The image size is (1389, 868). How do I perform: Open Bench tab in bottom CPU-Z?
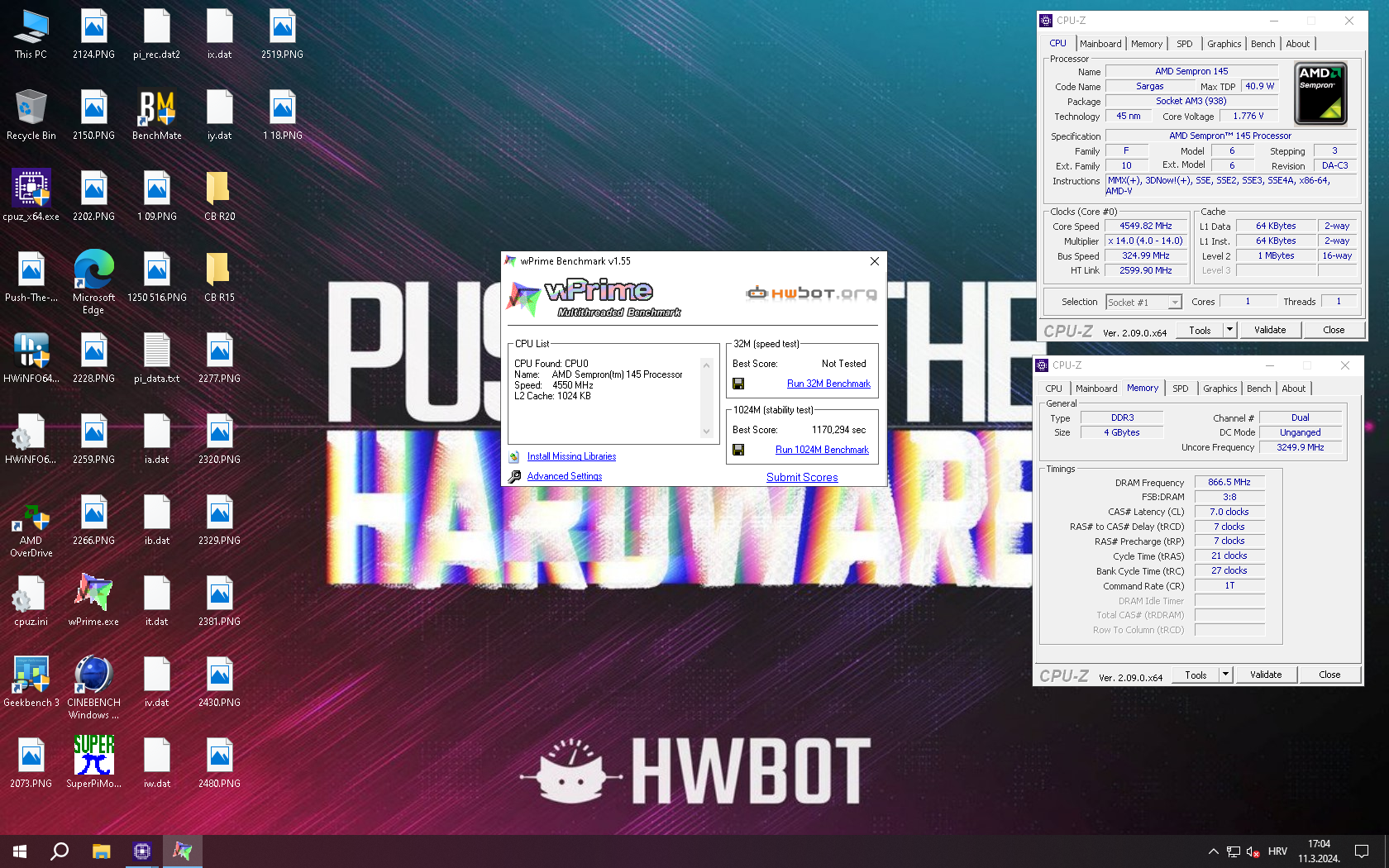(x=1258, y=389)
